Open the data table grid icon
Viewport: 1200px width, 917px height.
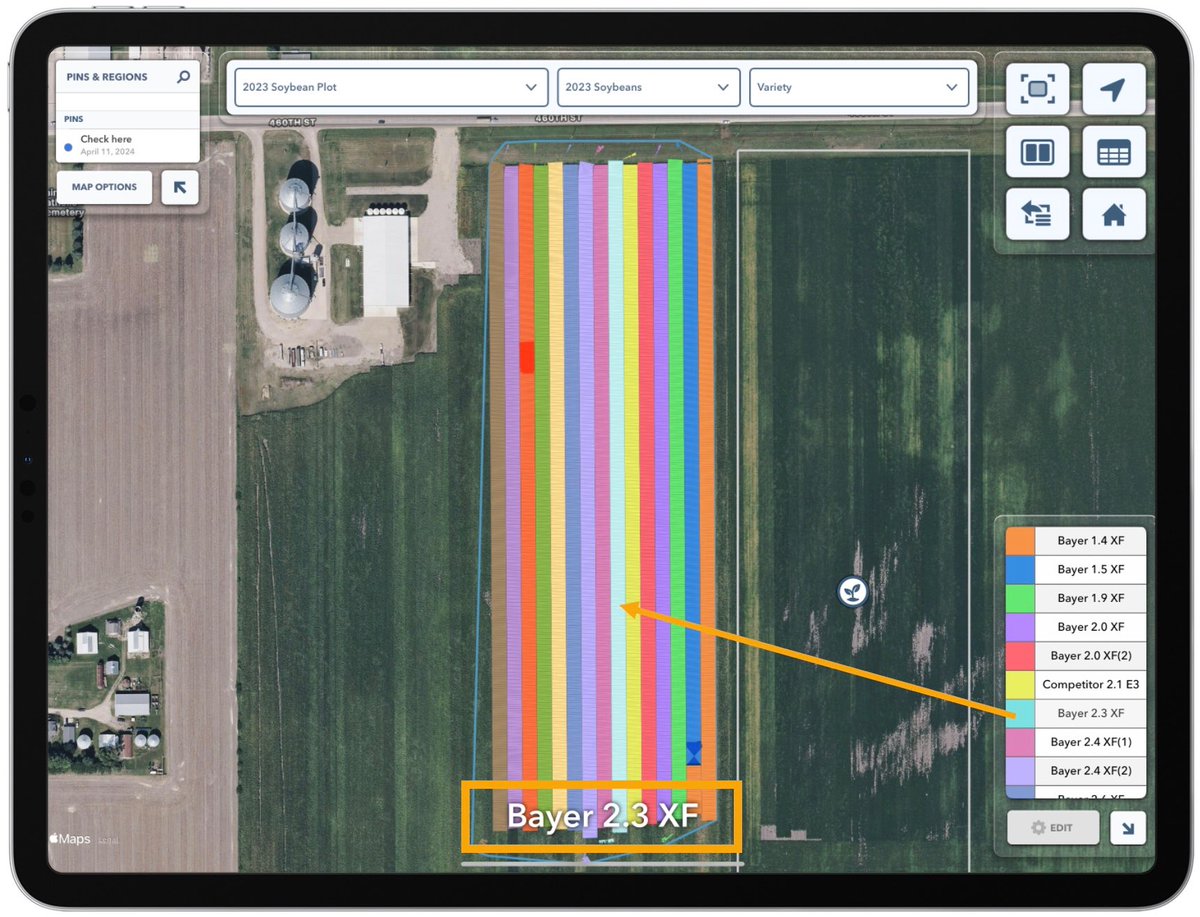point(1113,152)
